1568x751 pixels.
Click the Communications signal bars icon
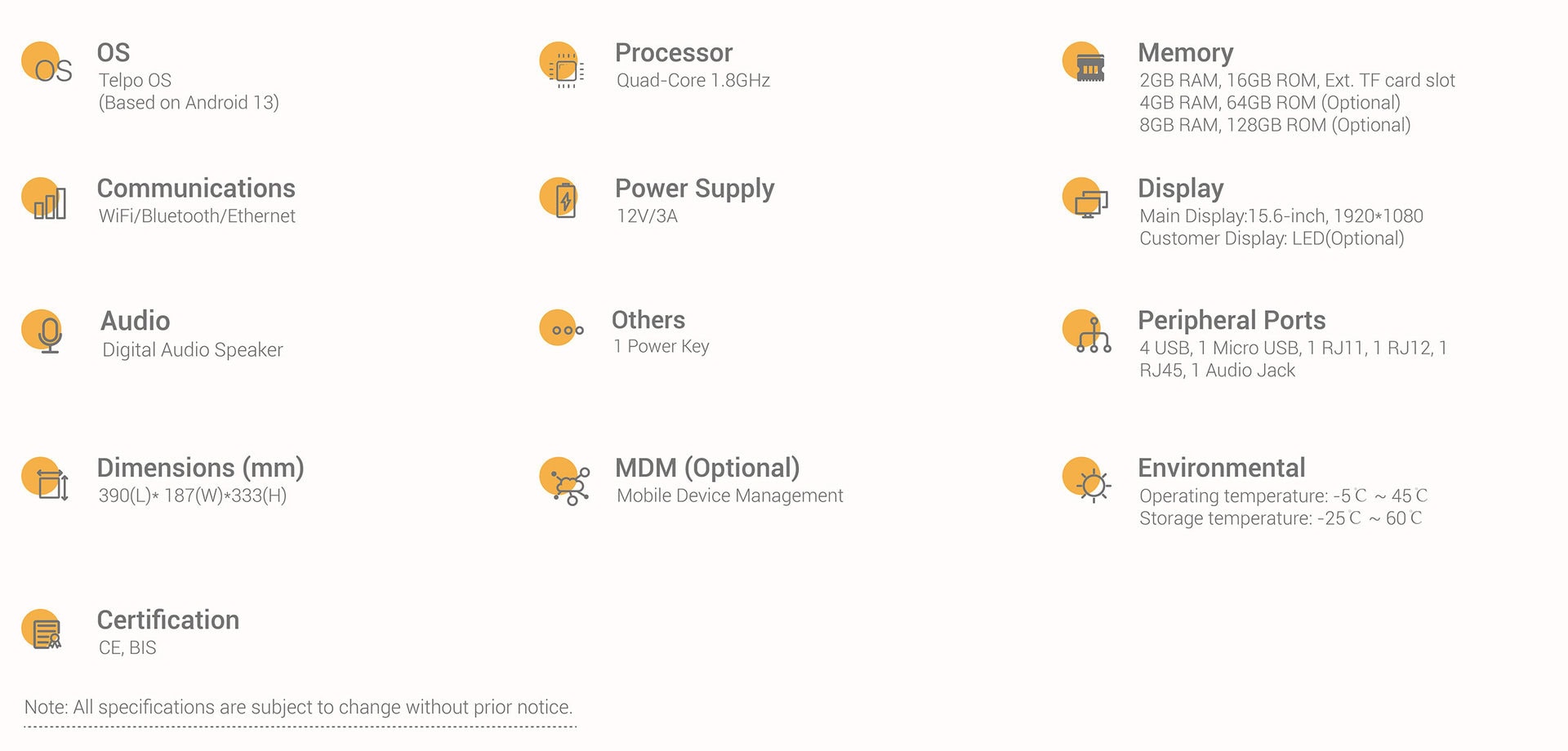pyautogui.click(x=44, y=199)
